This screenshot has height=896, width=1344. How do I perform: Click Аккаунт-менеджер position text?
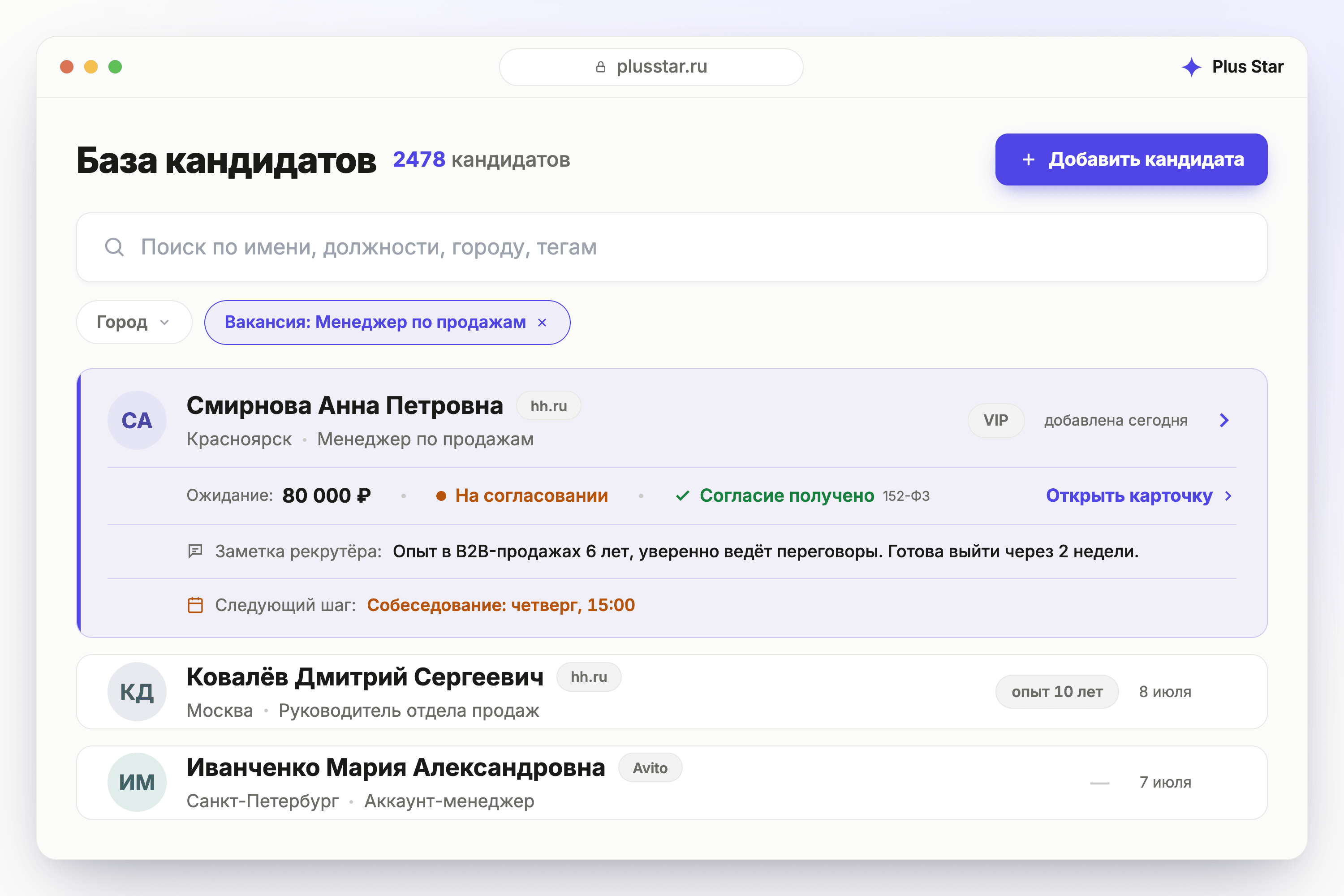(x=449, y=801)
